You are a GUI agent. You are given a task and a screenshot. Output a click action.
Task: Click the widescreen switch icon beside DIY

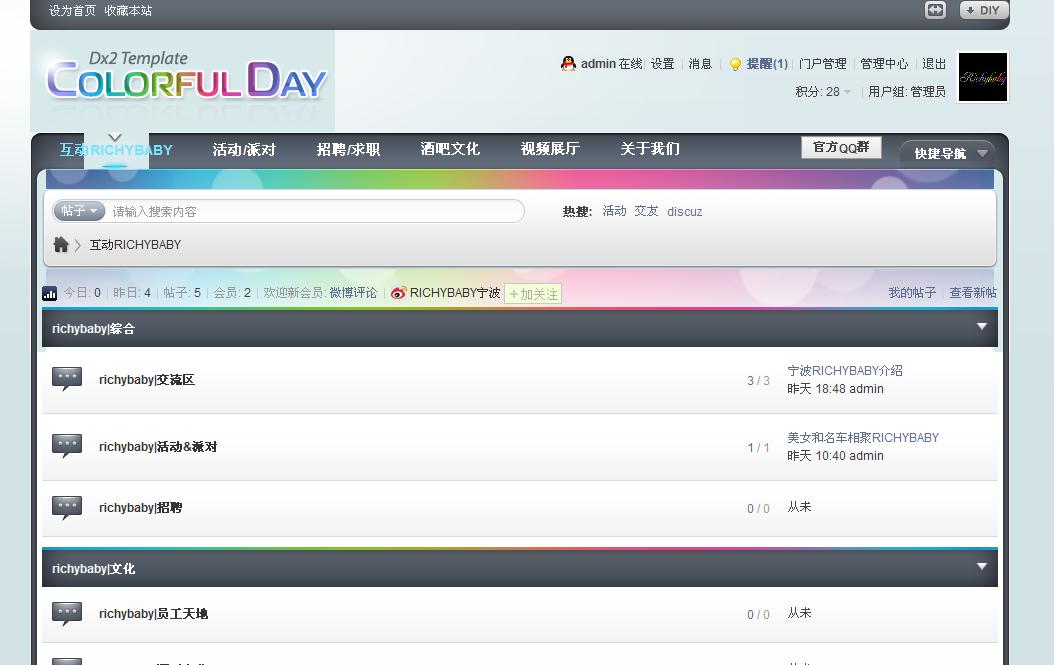(x=935, y=10)
